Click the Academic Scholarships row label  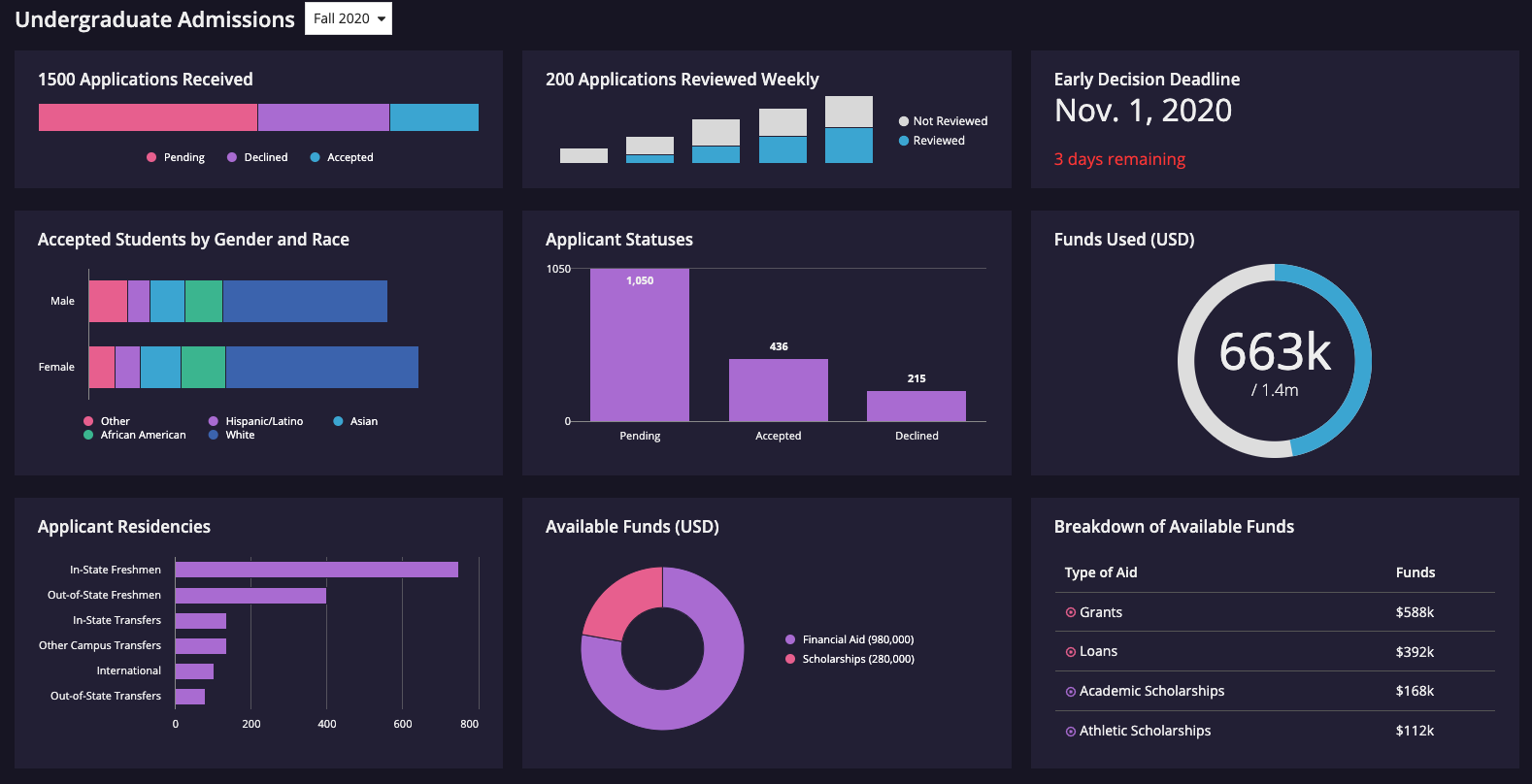tap(1151, 691)
